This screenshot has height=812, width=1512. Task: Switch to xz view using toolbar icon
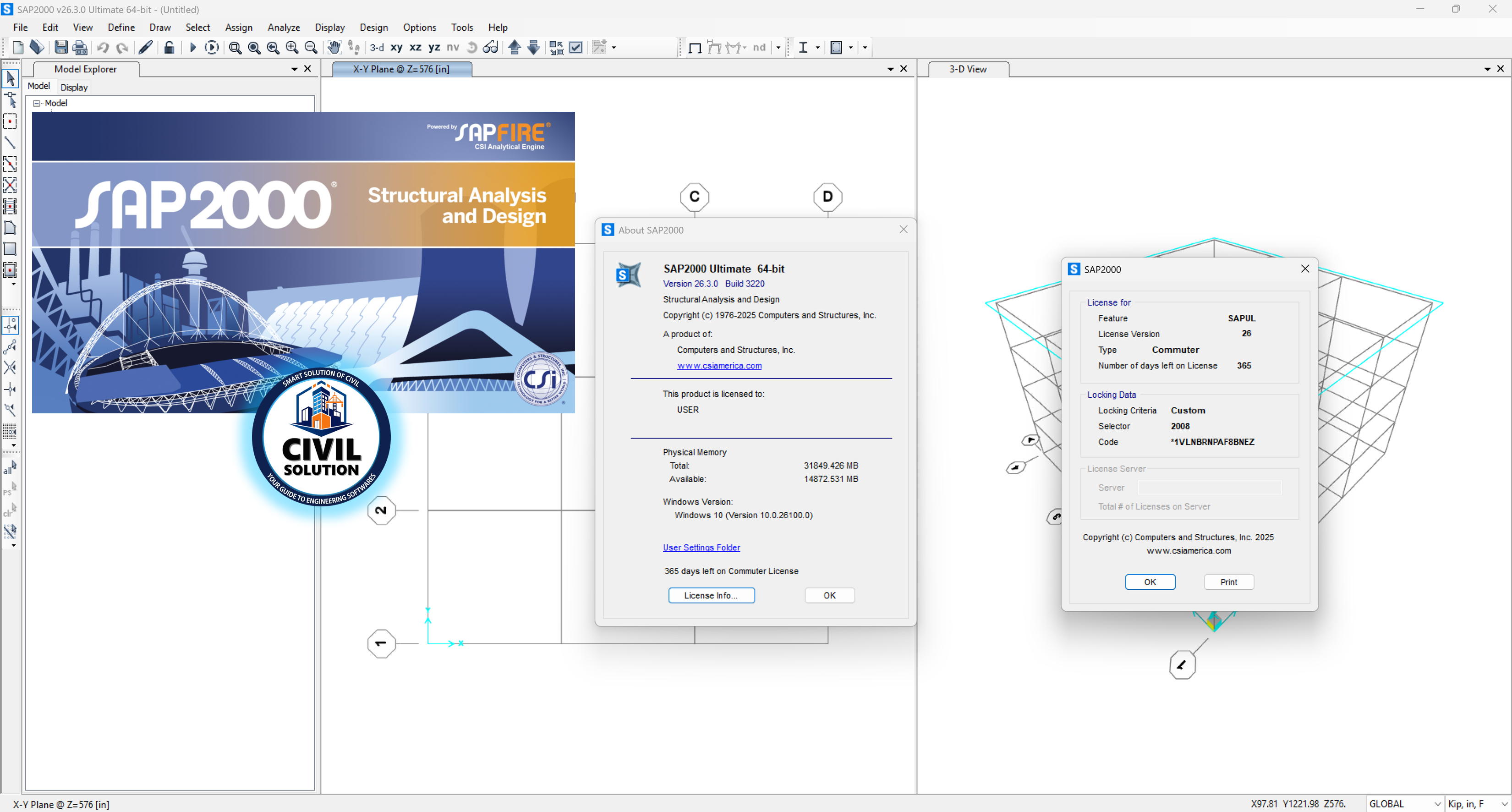pos(415,48)
